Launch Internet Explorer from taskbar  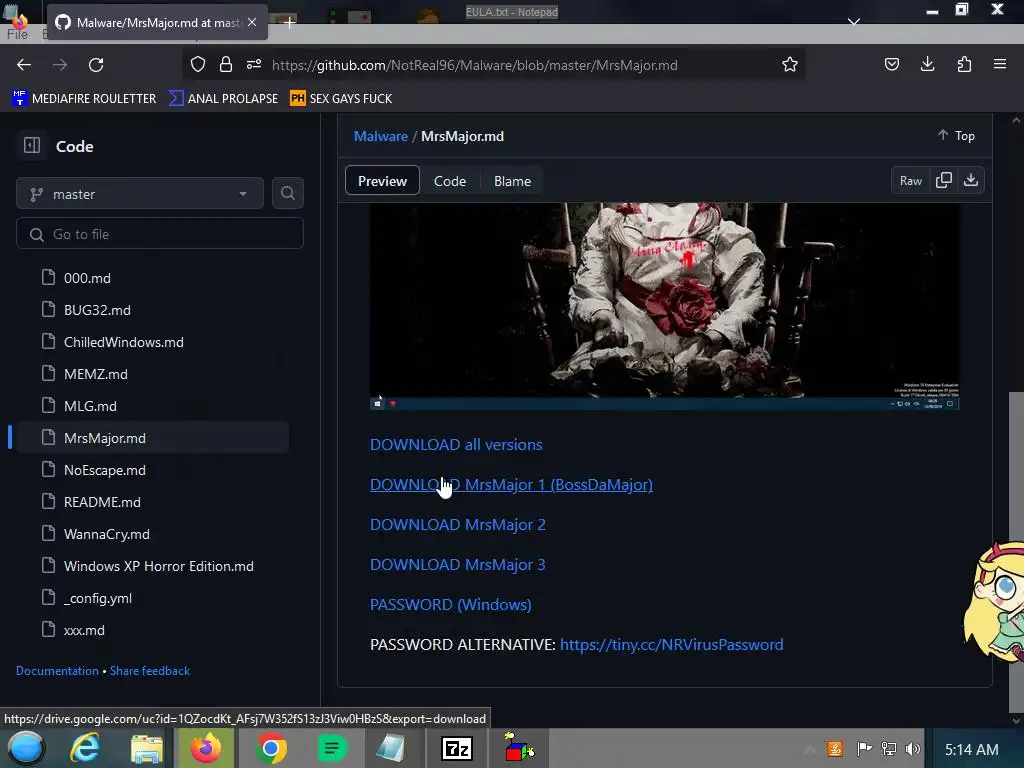[86, 748]
